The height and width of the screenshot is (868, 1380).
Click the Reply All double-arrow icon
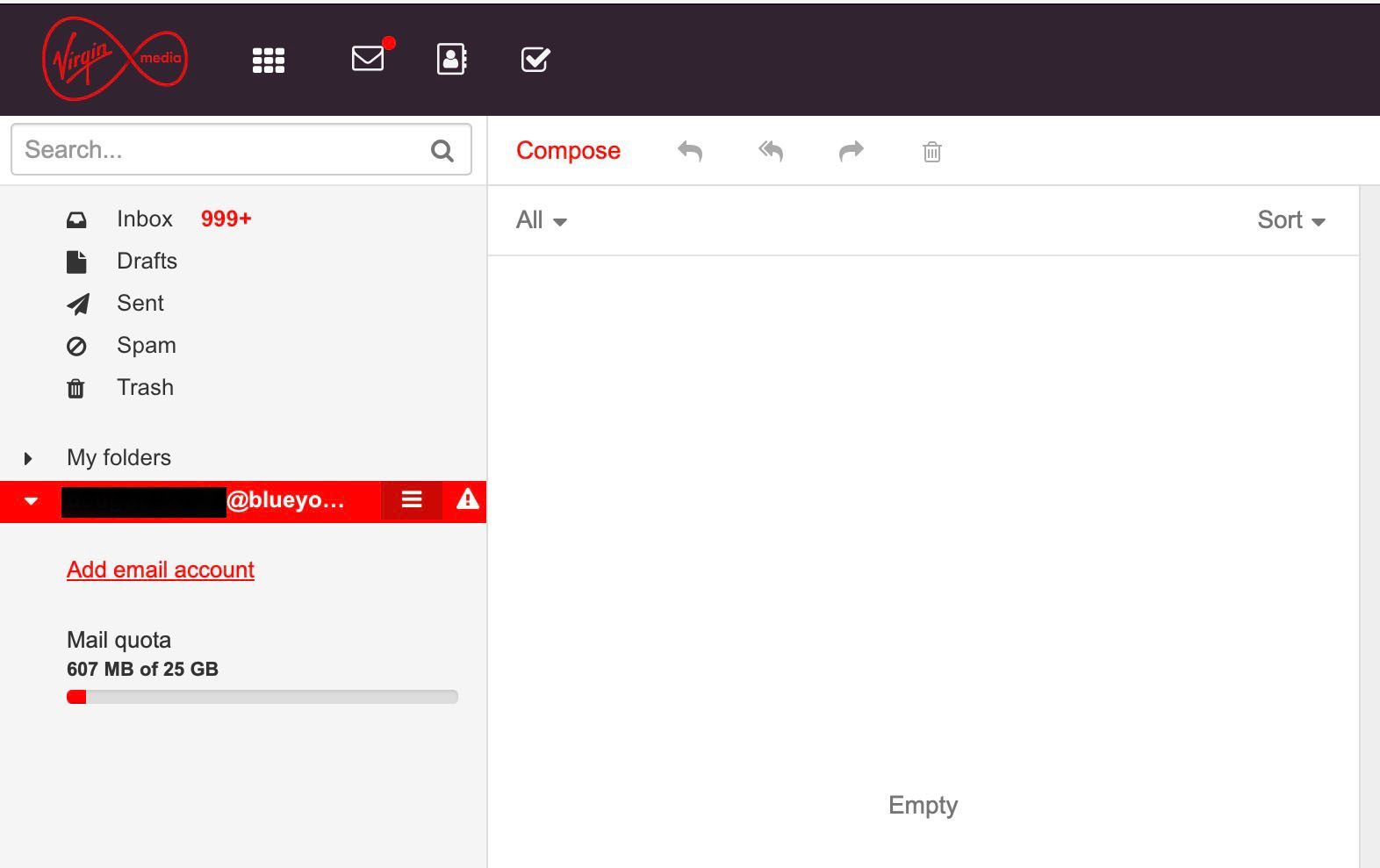[771, 152]
